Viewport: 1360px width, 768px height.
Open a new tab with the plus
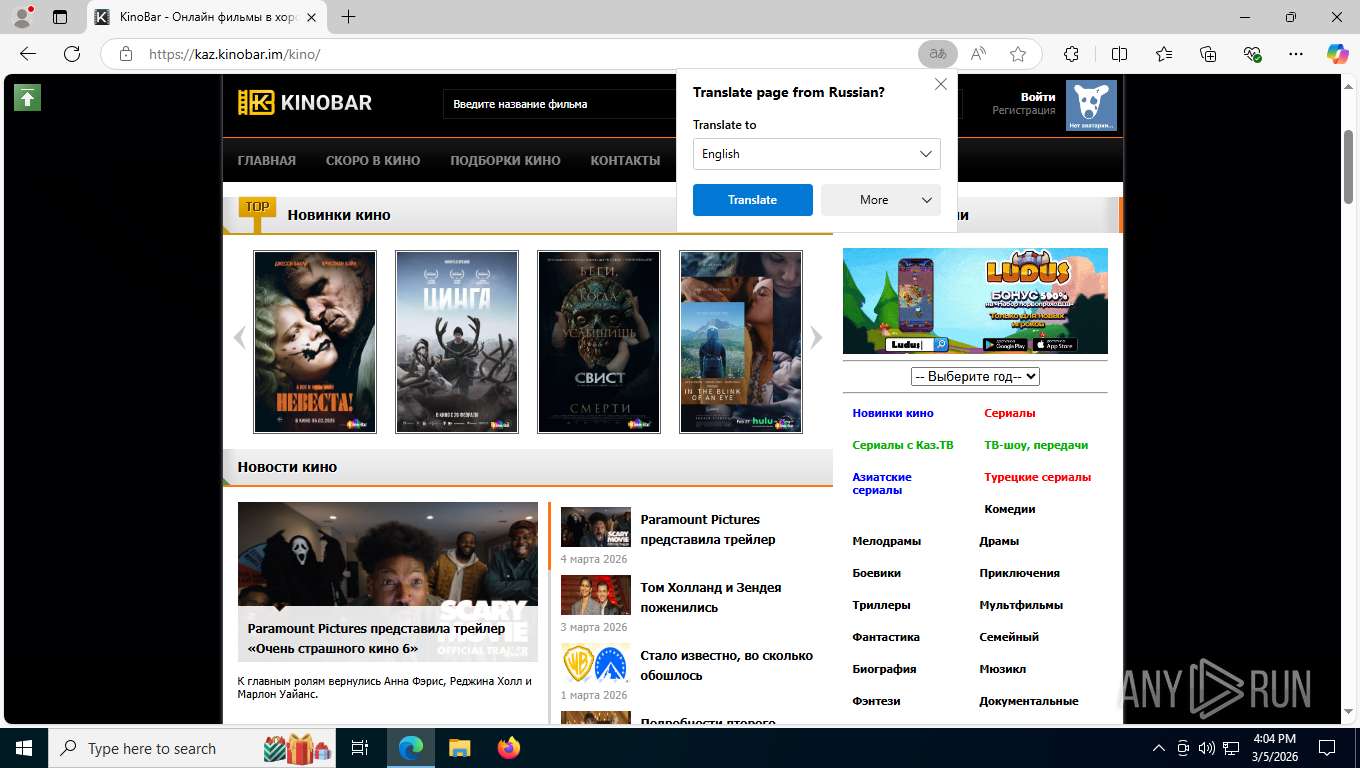[x=348, y=17]
